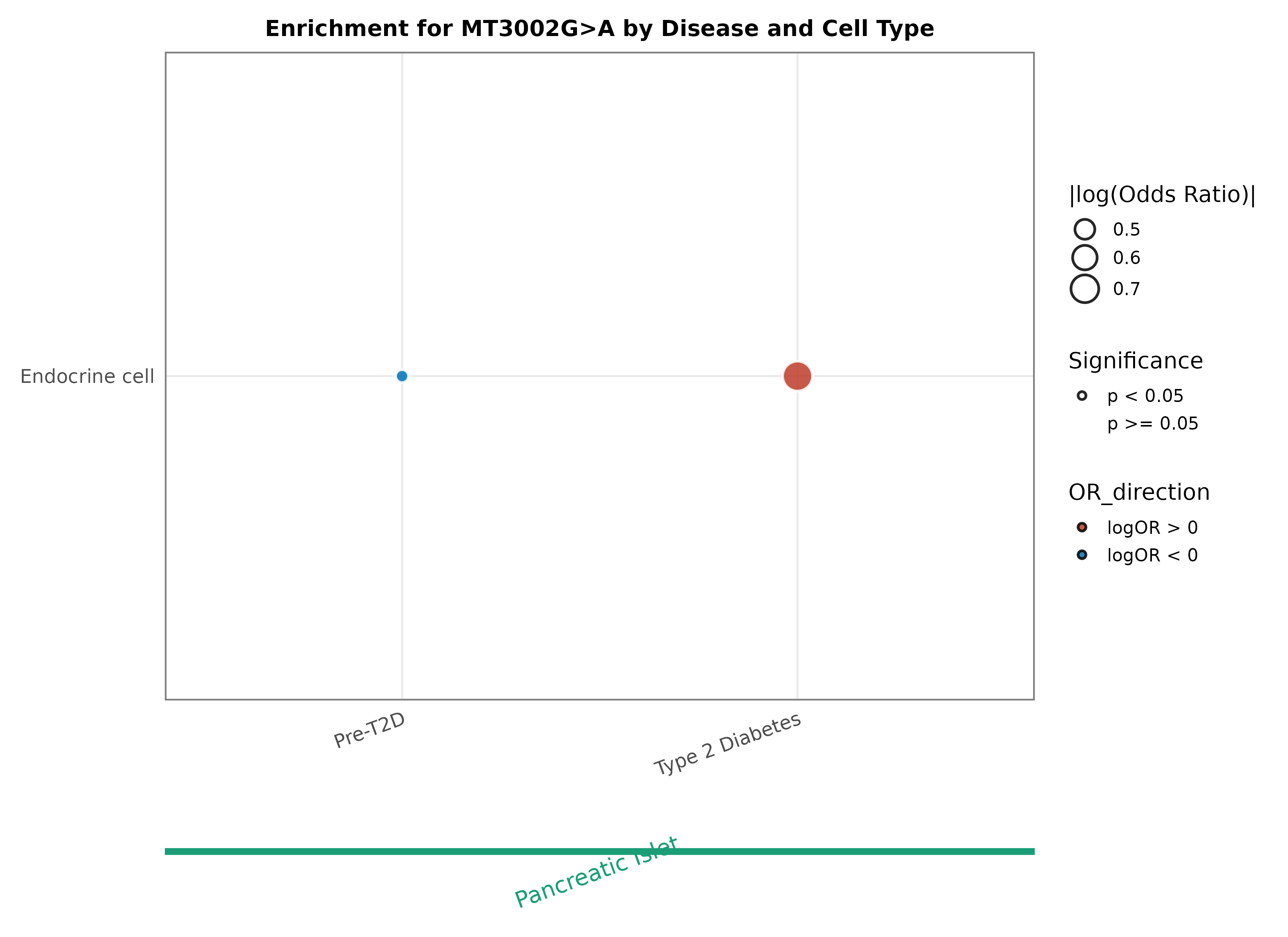The height and width of the screenshot is (937, 1288).
Task: Click the chart title text
Action: point(599,28)
